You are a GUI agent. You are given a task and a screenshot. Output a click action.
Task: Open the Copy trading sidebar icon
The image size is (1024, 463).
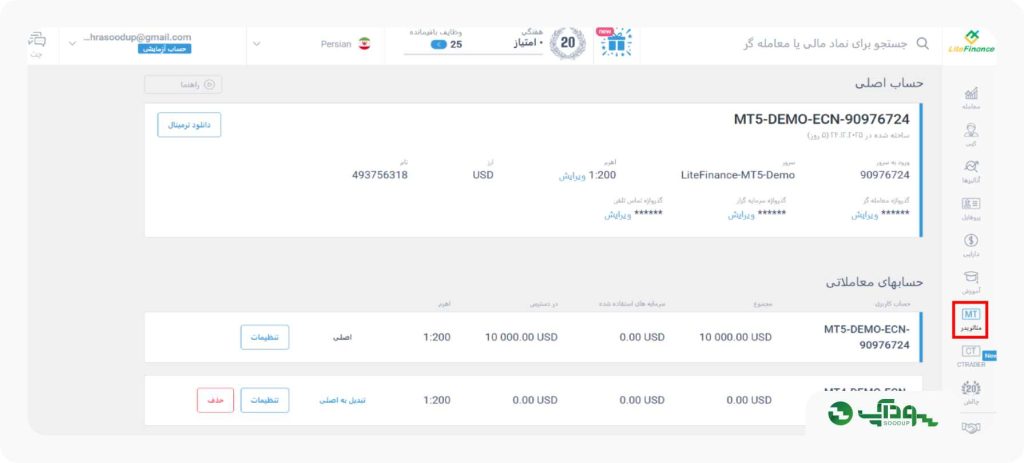(970, 135)
